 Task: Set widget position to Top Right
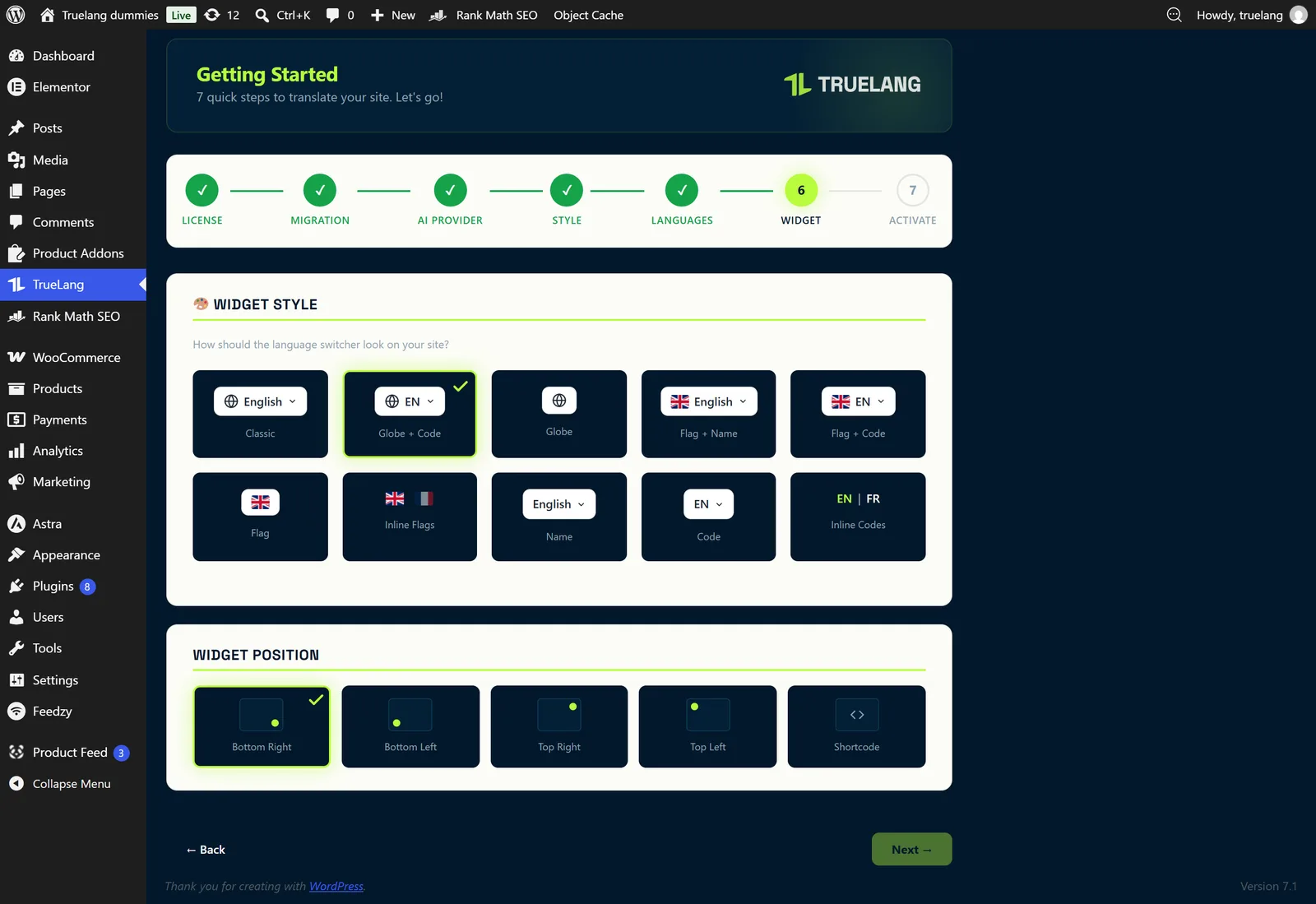pos(559,726)
